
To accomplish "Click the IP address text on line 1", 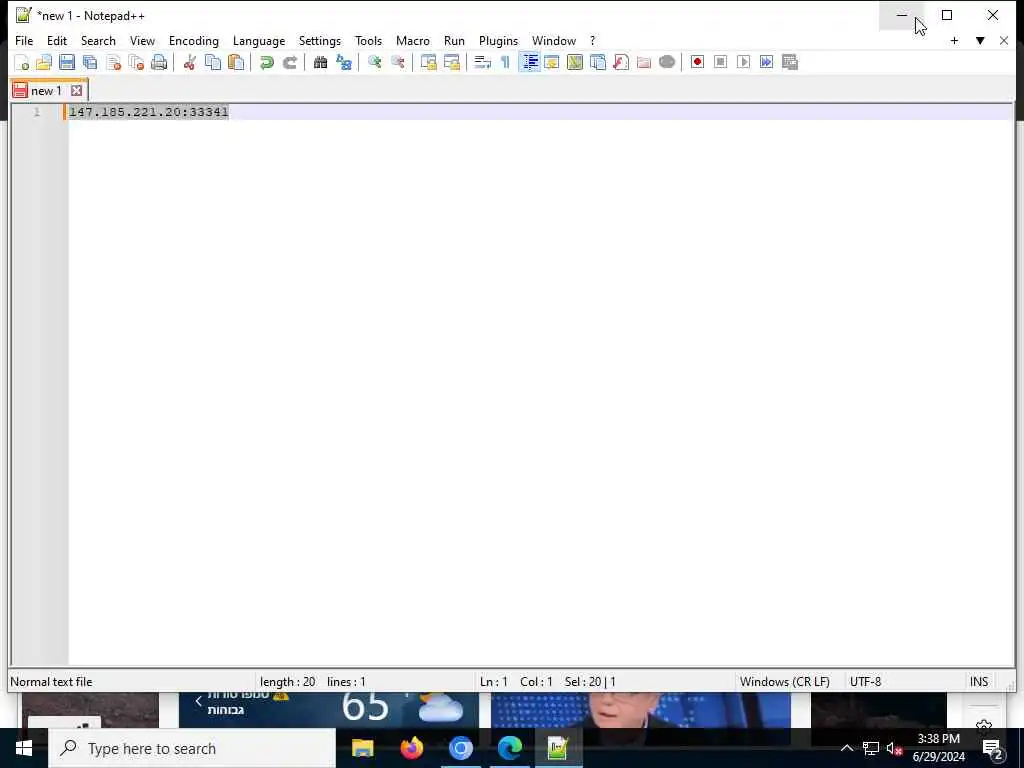I will tap(149, 112).
